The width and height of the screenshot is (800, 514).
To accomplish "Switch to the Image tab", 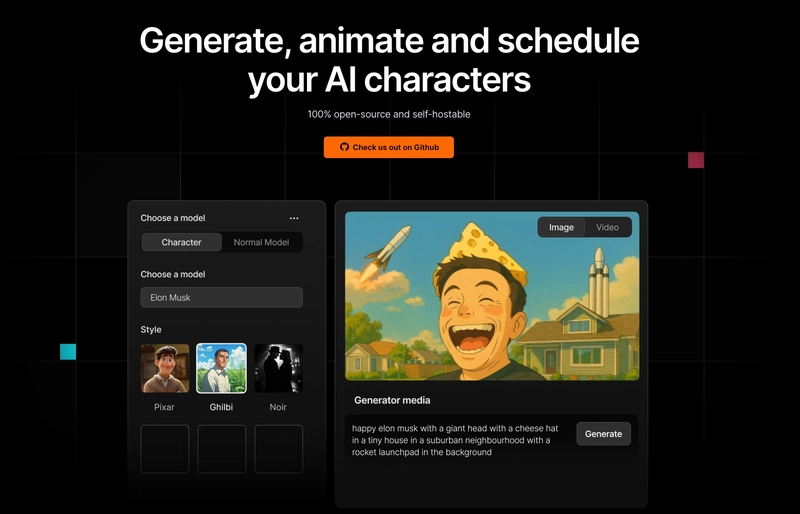I will (561, 227).
